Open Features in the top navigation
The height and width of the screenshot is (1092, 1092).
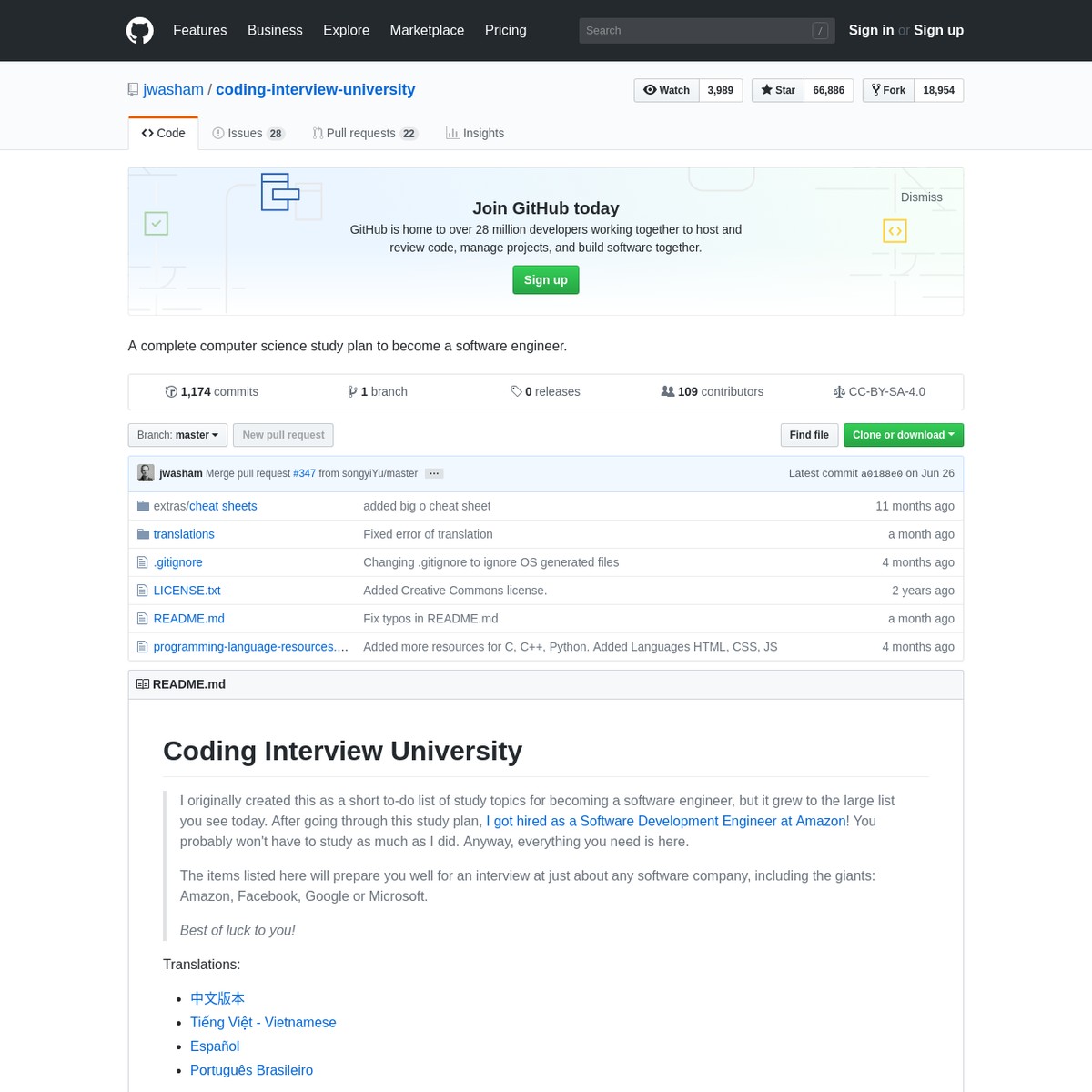[200, 30]
